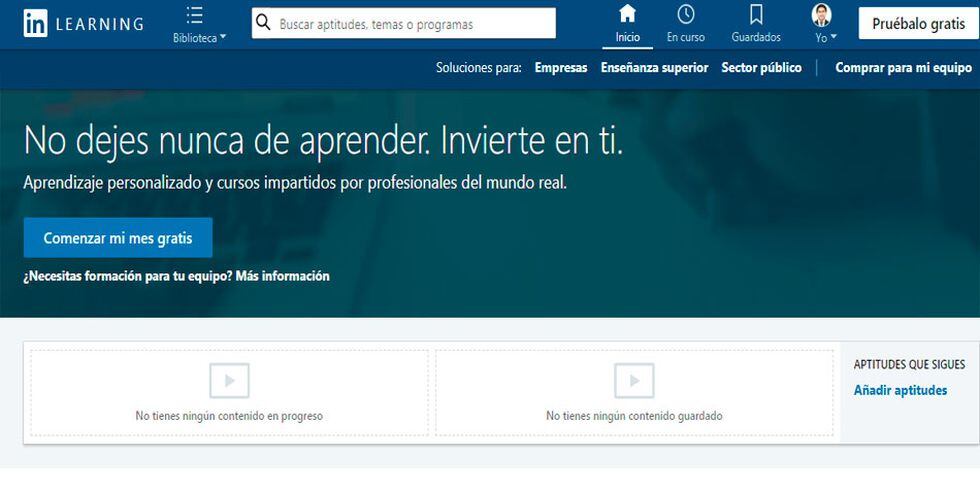The width and height of the screenshot is (980, 490).
Task: Open Guardados bookmark icon
Action: tap(756, 15)
